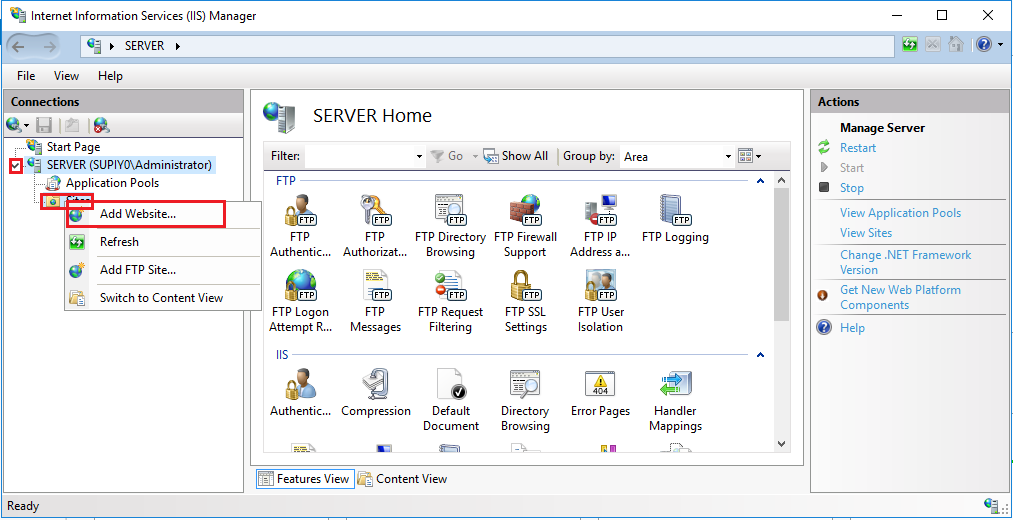Open the Go button dropdown arrow
1013x520 pixels.
coord(475,156)
